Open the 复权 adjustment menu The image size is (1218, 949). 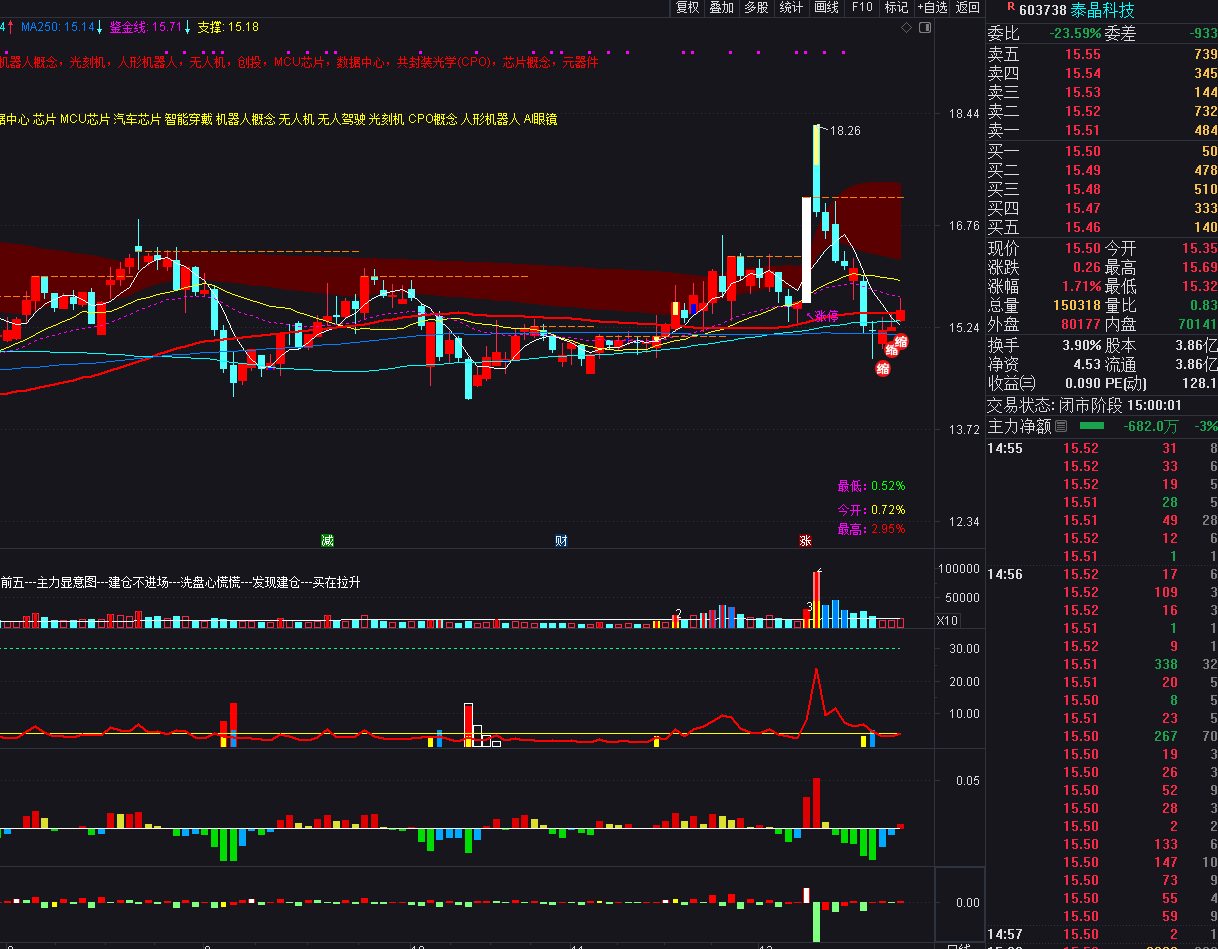(687, 8)
